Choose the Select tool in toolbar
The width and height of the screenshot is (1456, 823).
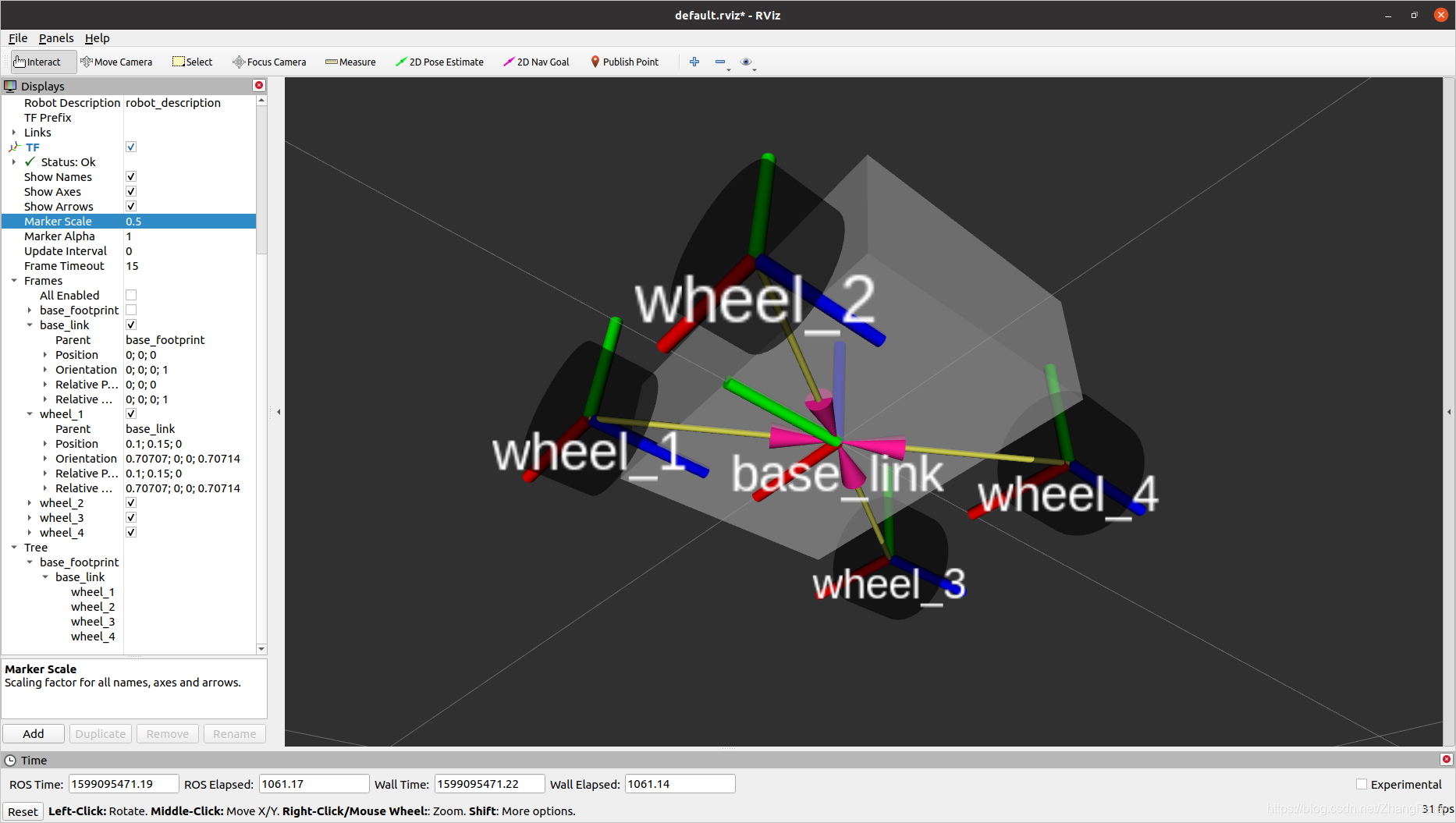pos(193,62)
